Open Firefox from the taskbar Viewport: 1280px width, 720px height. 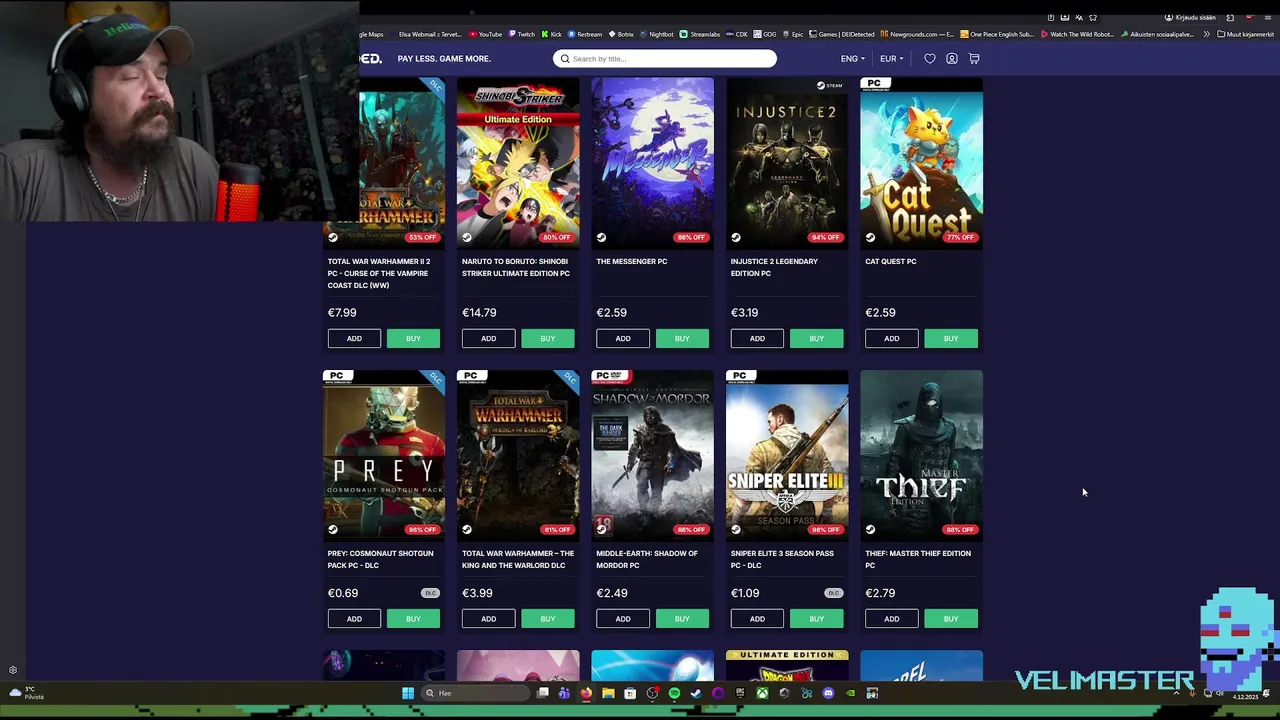pos(586,693)
